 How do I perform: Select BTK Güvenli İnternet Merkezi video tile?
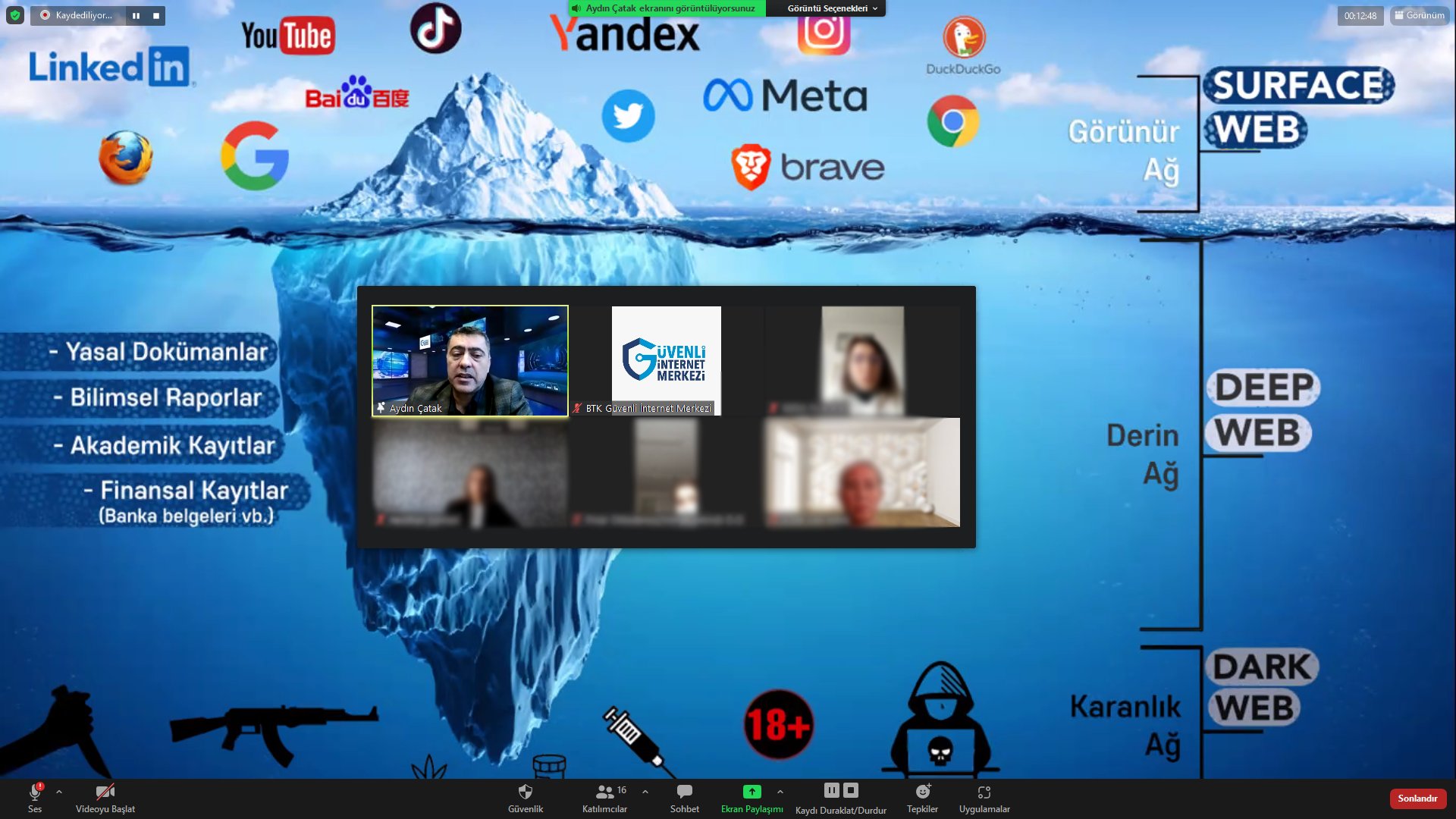[x=667, y=361]
